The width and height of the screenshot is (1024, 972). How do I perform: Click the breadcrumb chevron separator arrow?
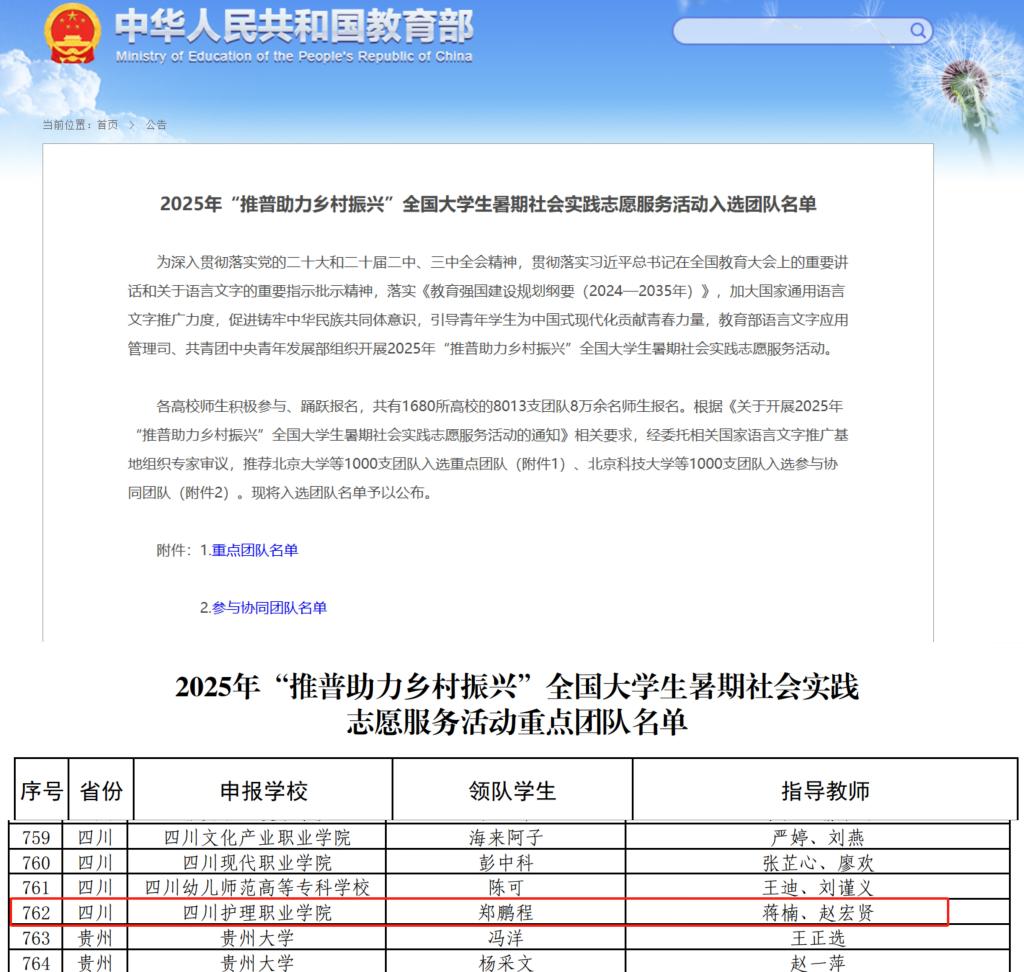[x=131, y=125]
